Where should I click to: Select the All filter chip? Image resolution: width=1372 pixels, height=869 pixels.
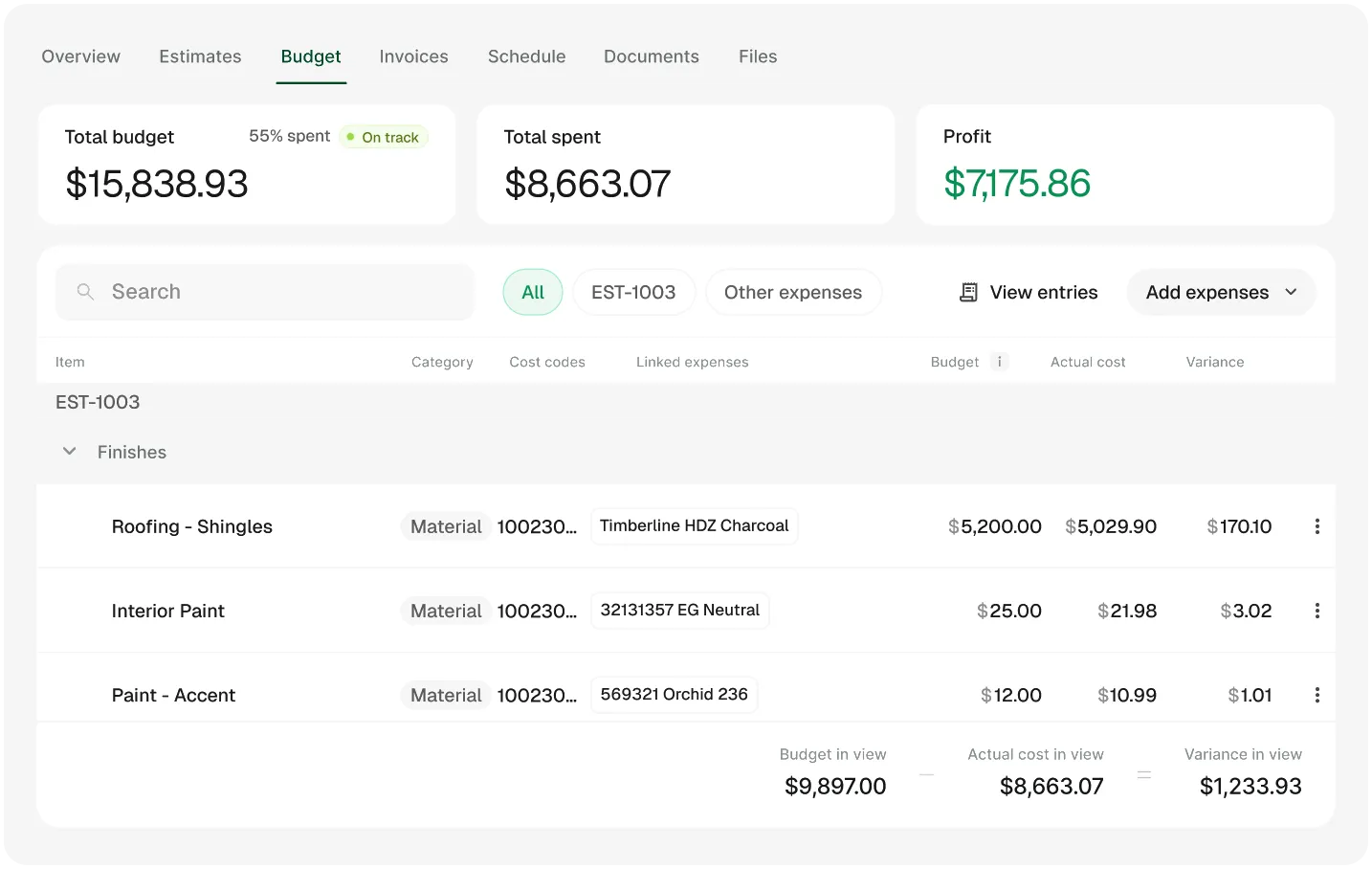coord(533,292)
